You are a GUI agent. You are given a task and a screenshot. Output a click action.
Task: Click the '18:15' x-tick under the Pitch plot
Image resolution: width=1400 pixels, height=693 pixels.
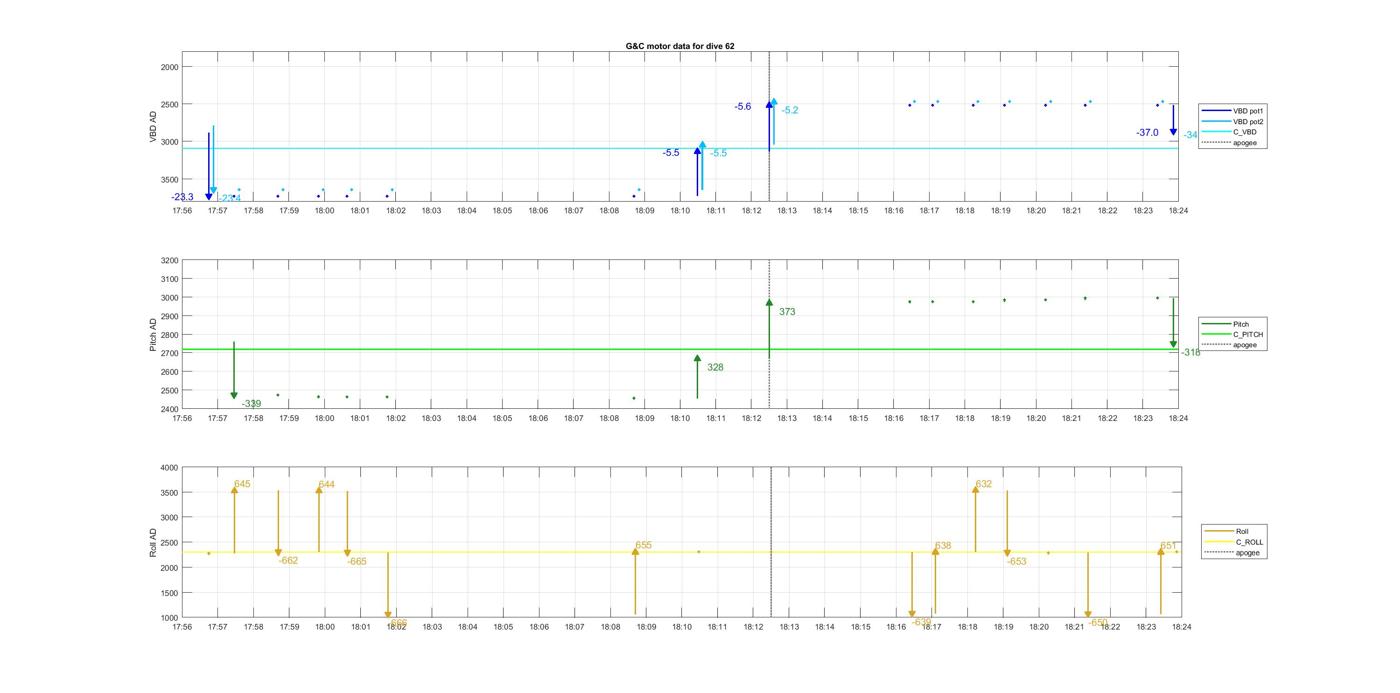858,419
